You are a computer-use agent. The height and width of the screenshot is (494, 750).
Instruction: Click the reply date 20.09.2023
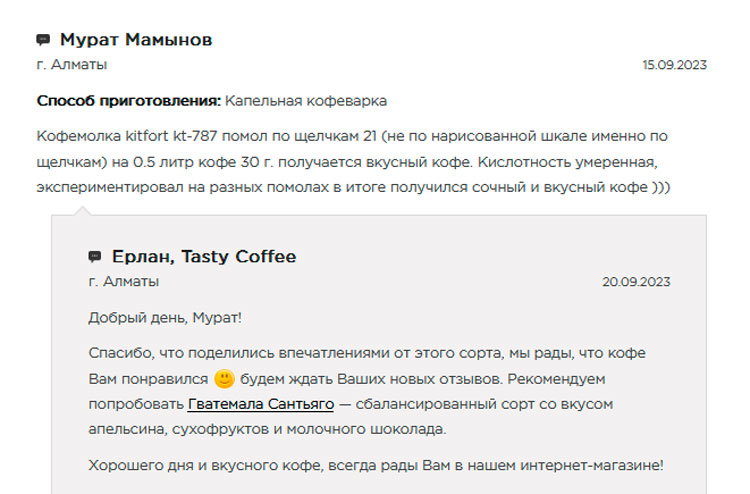coord(636,282)
